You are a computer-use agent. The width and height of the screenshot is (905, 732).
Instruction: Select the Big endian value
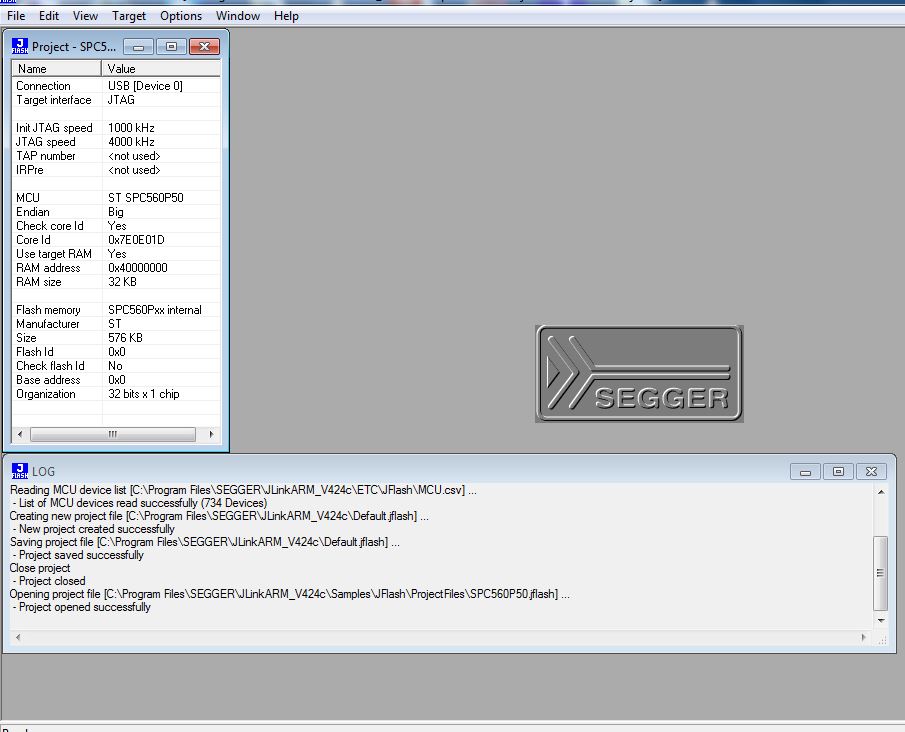[115, 212]
